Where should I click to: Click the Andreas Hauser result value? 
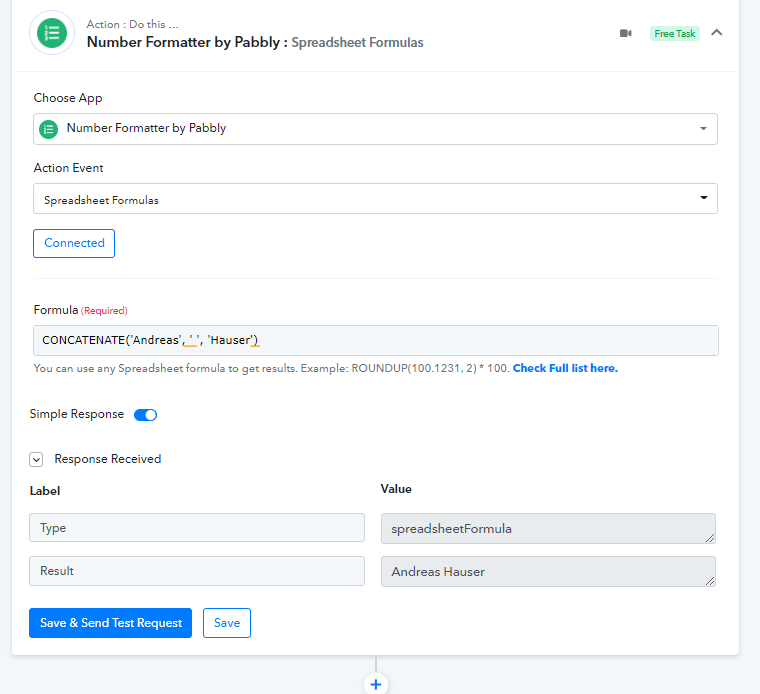tap(548, 571)
